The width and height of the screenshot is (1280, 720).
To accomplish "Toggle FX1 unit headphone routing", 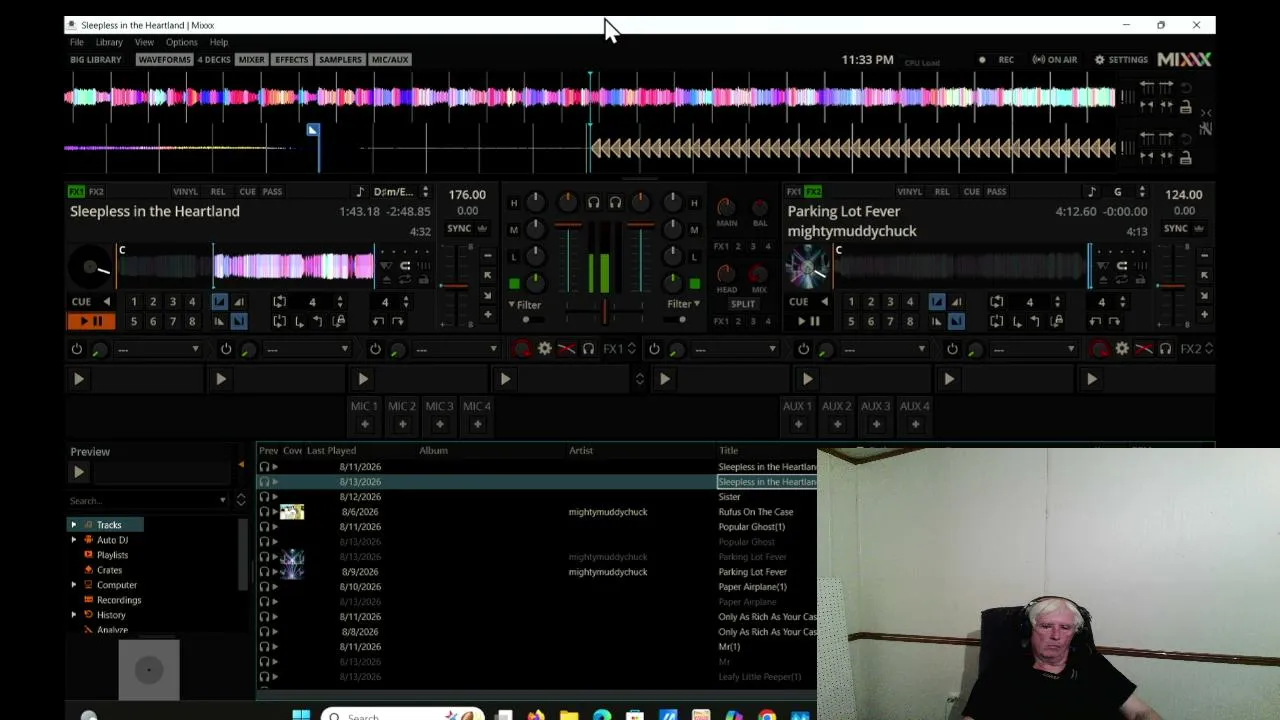I will (588, 349).
